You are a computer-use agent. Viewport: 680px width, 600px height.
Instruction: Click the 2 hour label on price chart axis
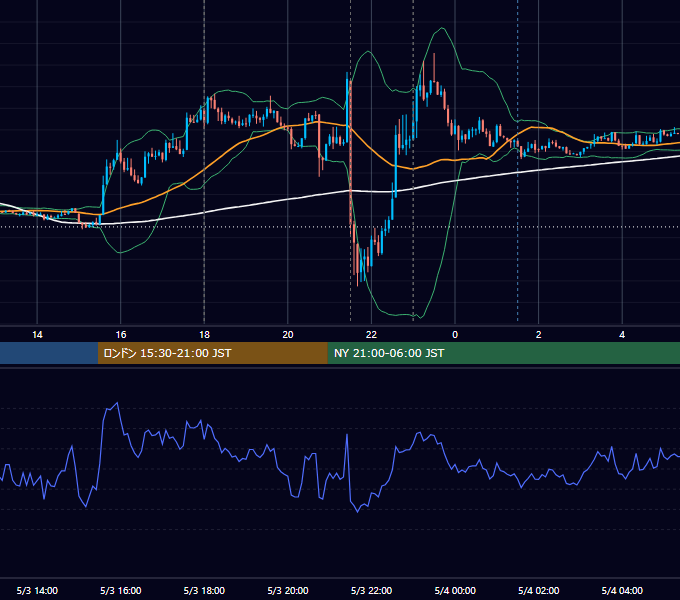point(539,335)
